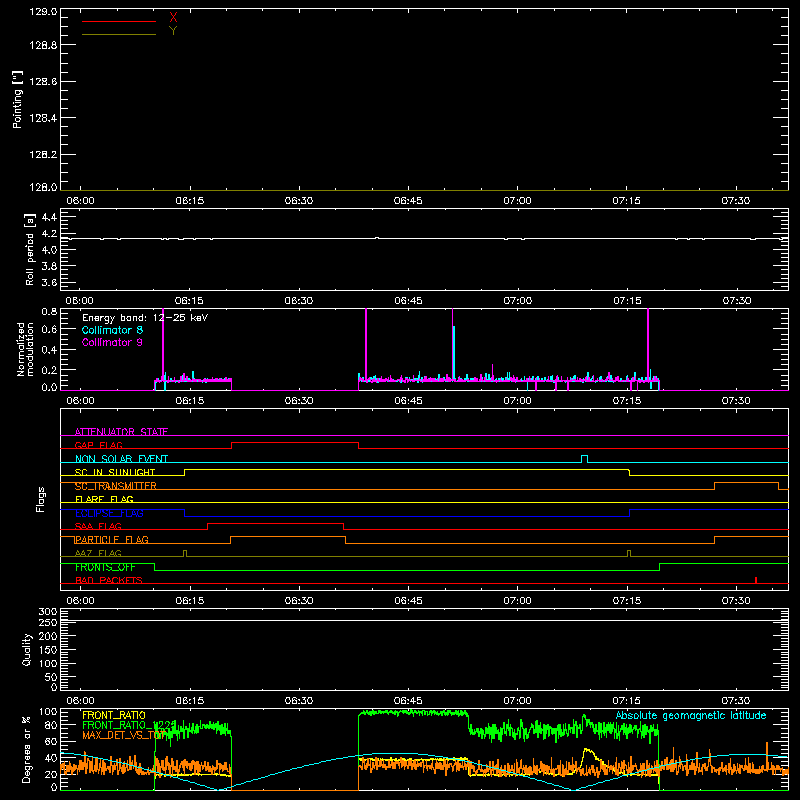
Task: Click the Normalized modulation axis title
Action: click(25, 349)
